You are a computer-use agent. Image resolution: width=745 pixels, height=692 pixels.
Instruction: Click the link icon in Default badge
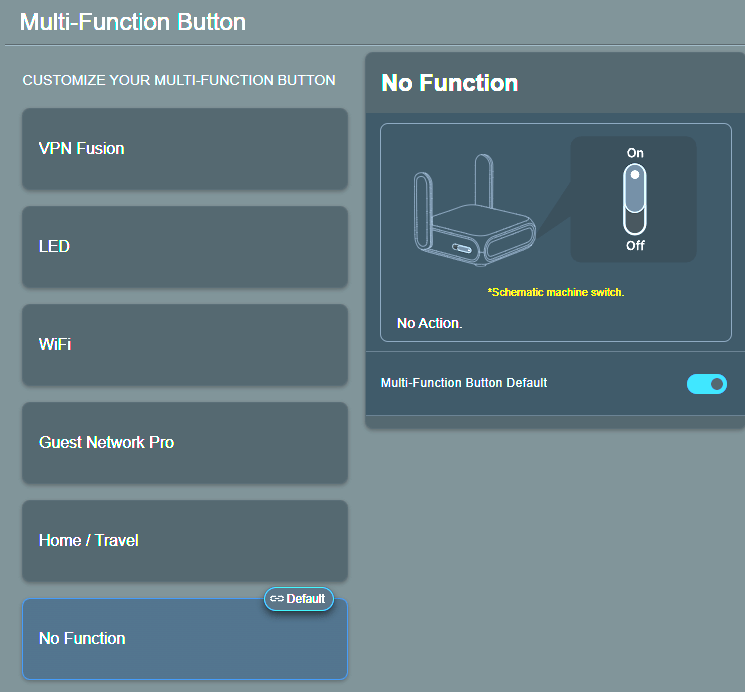[x=277, y=599]
